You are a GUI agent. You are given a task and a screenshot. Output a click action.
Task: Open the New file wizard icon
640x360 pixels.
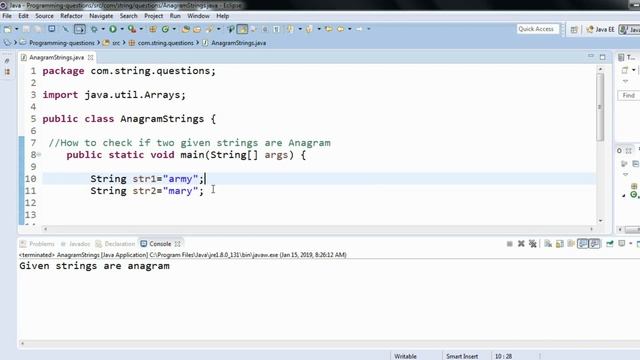point(7,29)
